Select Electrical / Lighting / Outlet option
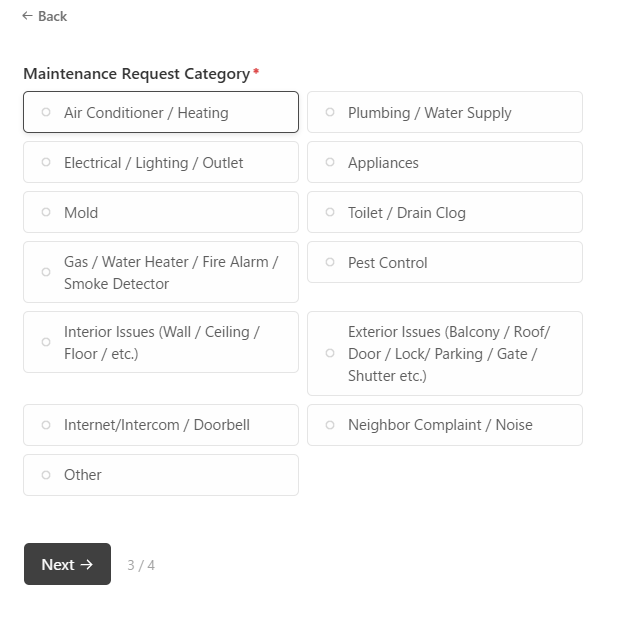This screenshot has width=625, height=622. tap(160, 163)
